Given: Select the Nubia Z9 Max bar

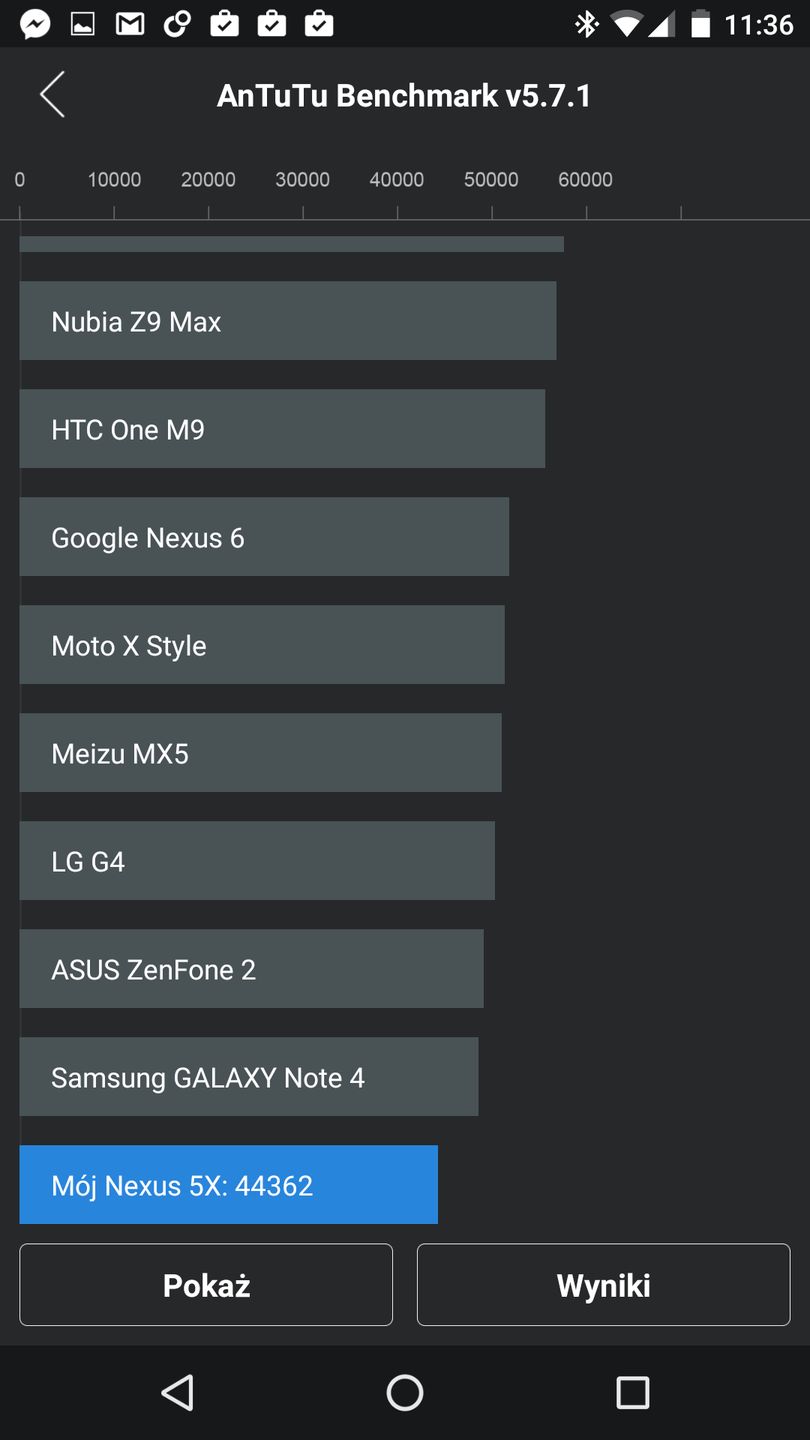Looking at the screenshot, I should tap(287, 321).
